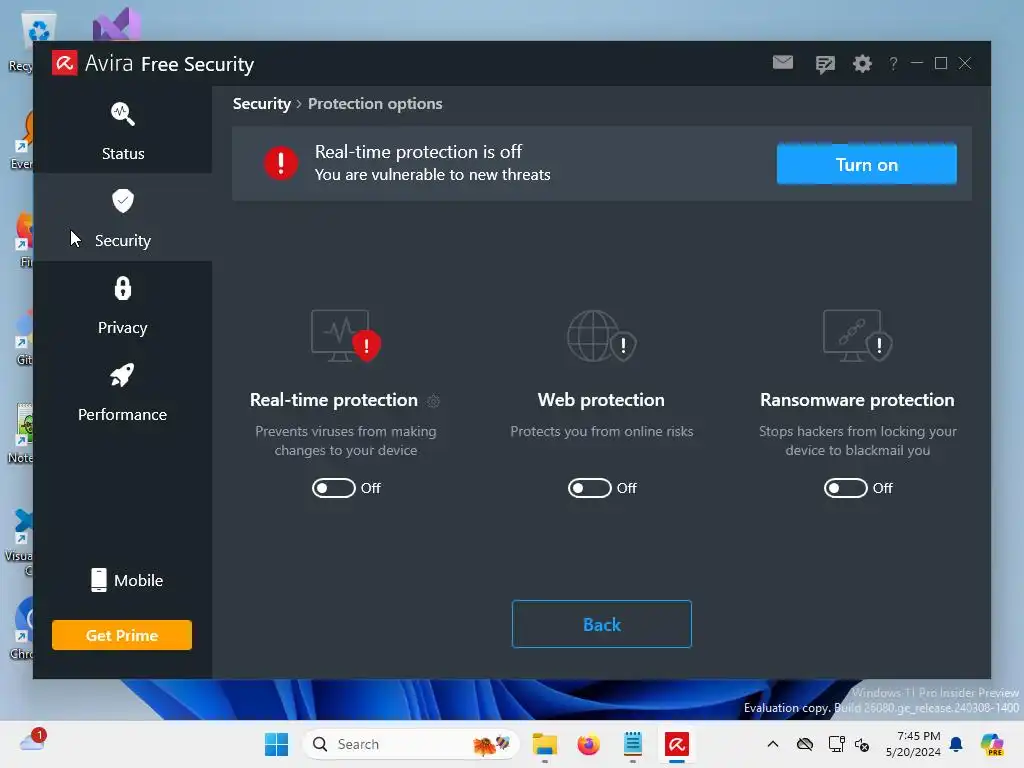The image size is (1024, 768).
Task: Open the Notepad taskbar icon
Action: [x=632, y=744]
